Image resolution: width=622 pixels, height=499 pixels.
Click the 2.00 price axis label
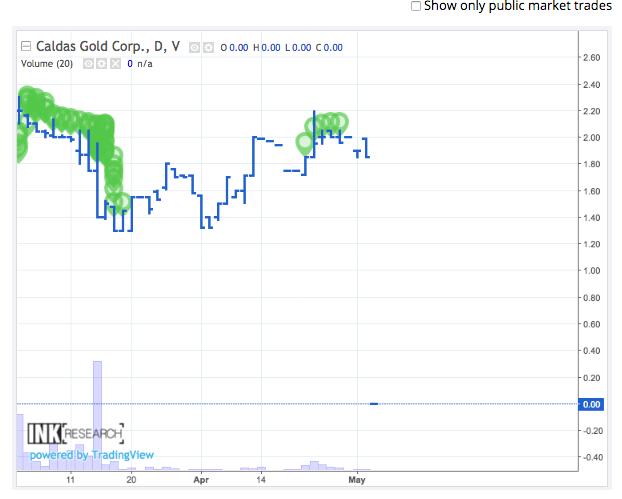[591, 138]
